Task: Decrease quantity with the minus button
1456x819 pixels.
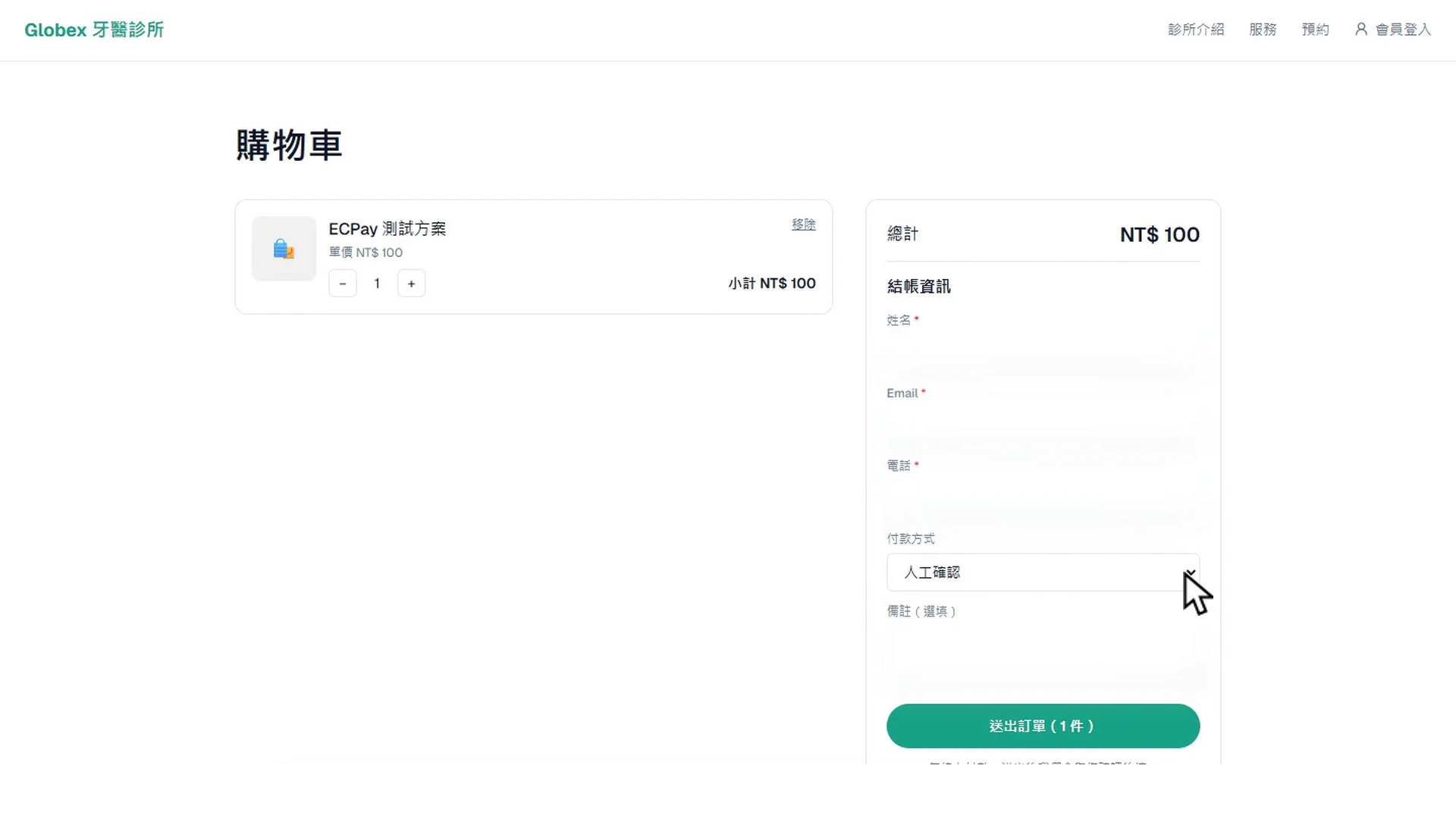Action: (343, 284)
